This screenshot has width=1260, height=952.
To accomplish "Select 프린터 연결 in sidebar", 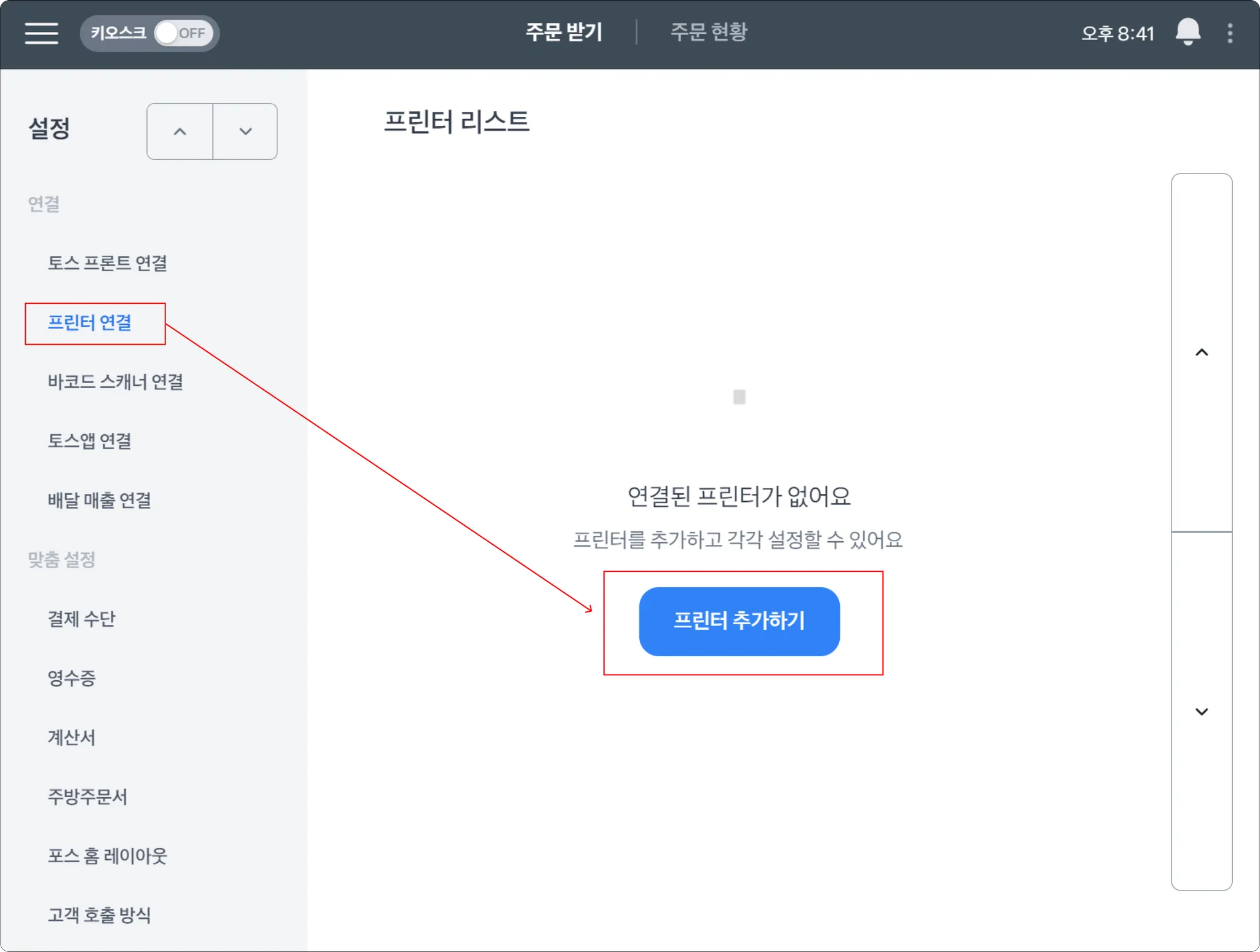I will tap(90, 323).
